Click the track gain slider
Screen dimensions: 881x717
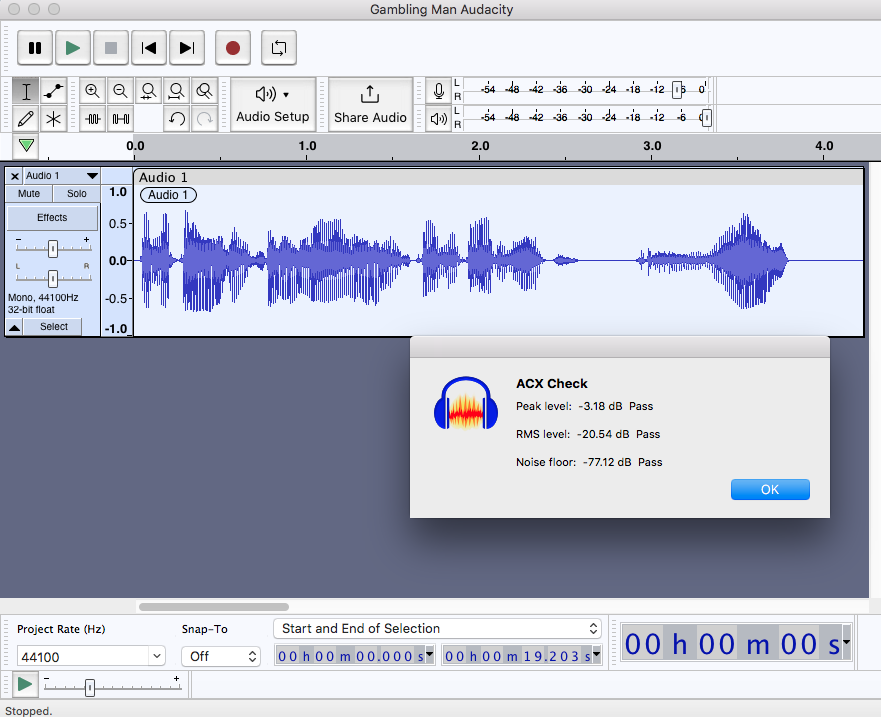point(53,248)
